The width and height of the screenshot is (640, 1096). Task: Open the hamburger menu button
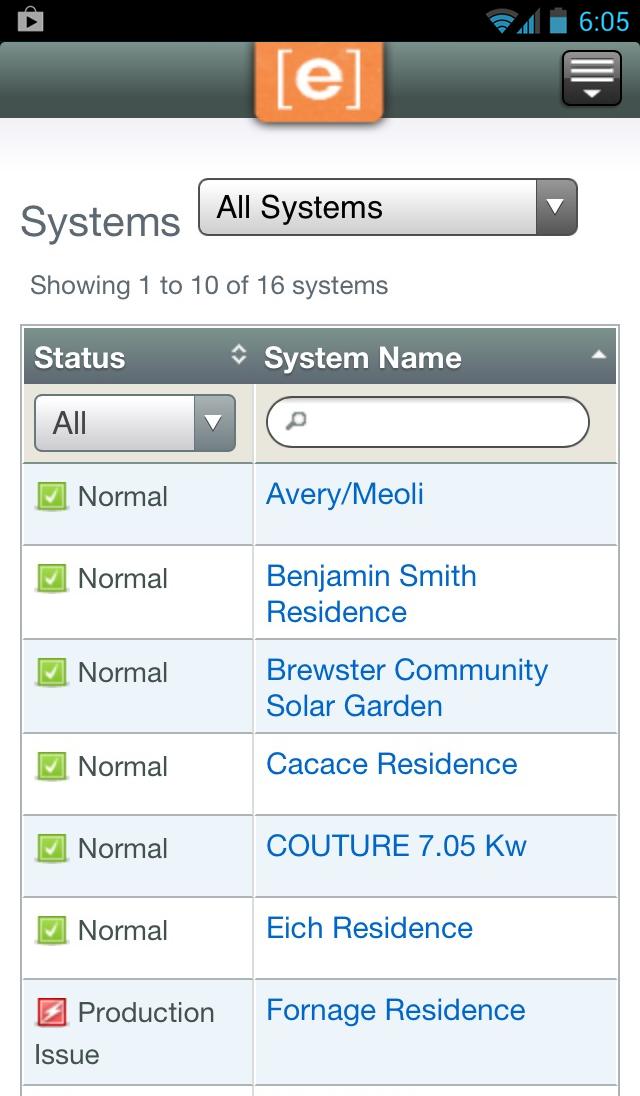pos(591,78)
